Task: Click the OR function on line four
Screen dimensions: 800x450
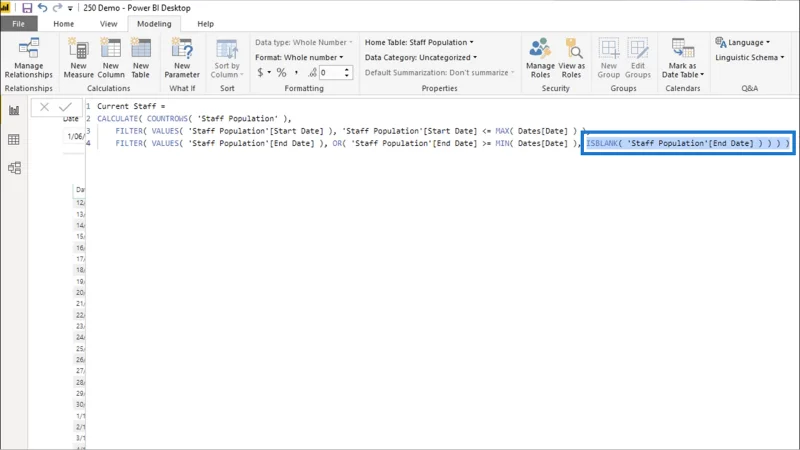Action: (337, 143)
